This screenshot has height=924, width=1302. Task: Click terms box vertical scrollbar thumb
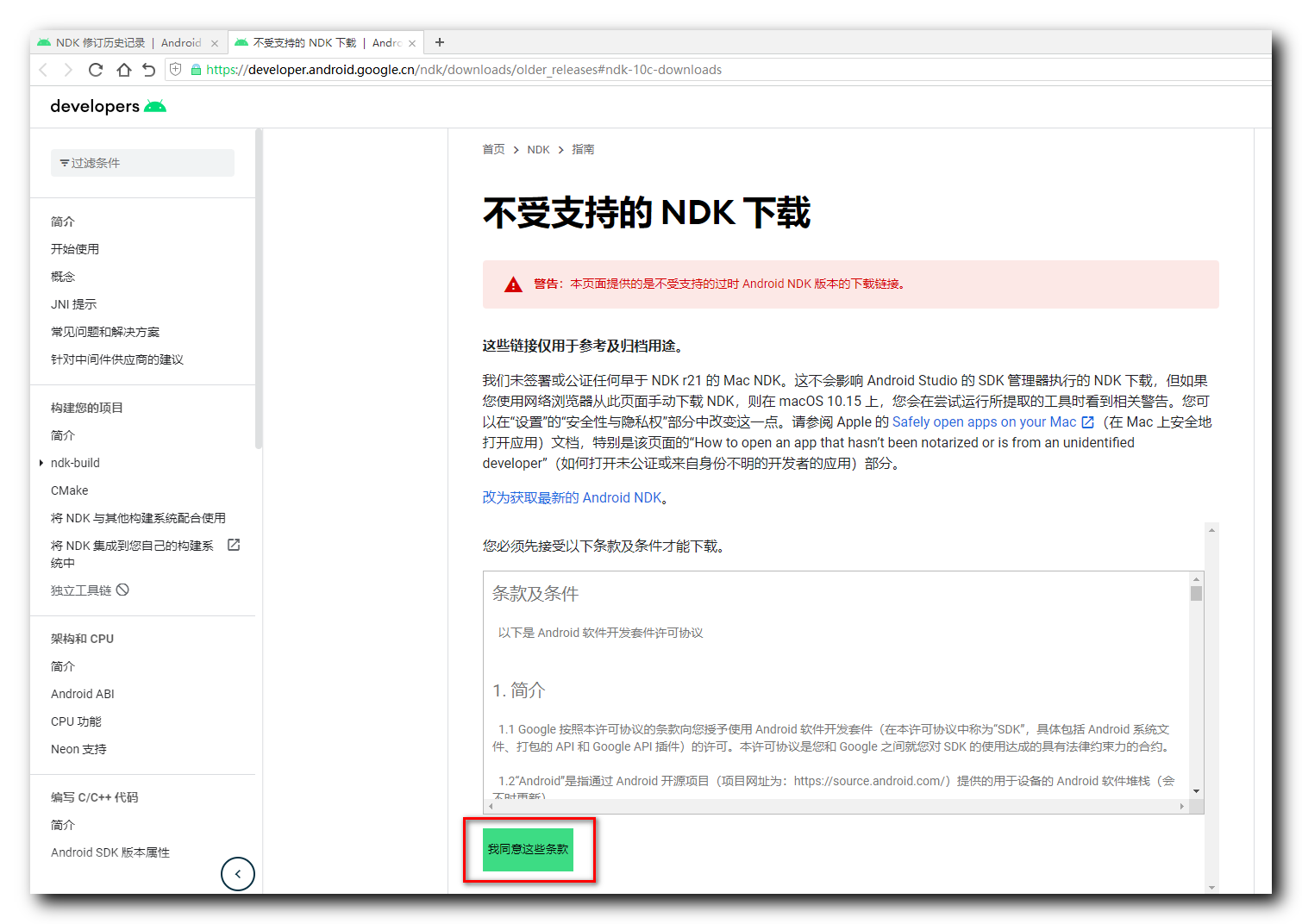coord(1196,593)
